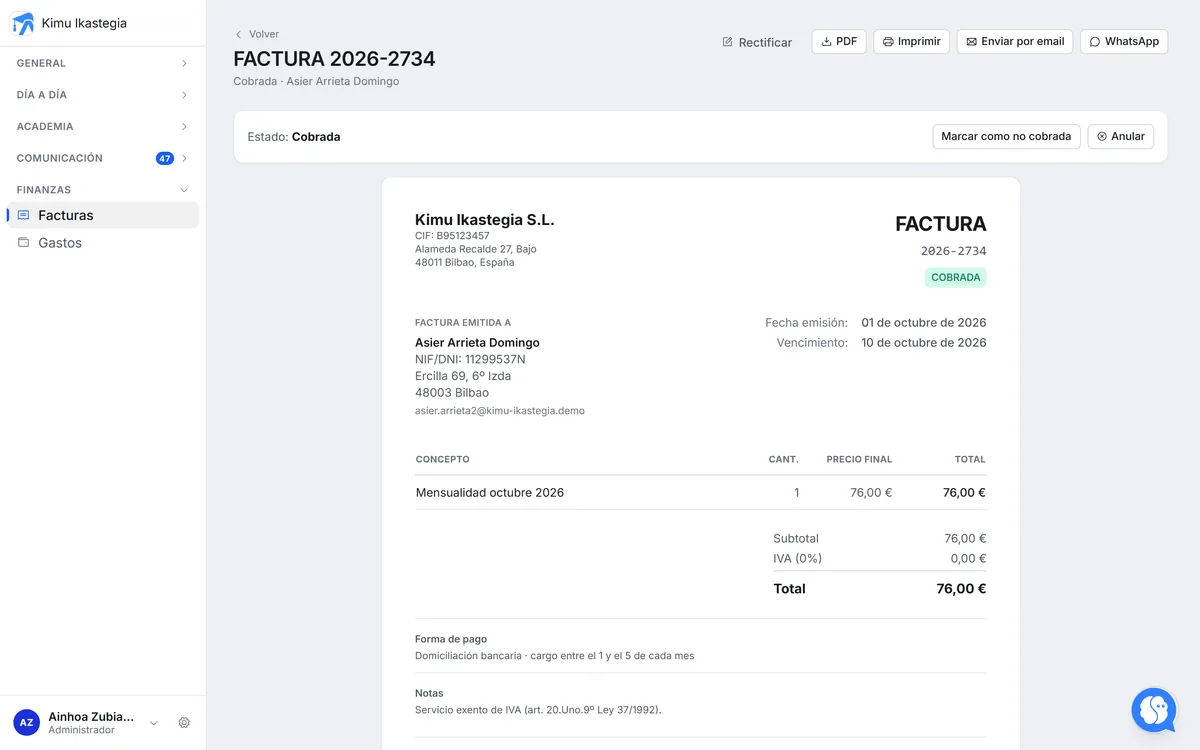Expand the ACADEMIA section
This screenshot has width=1200, height=750.
point(103,127)
